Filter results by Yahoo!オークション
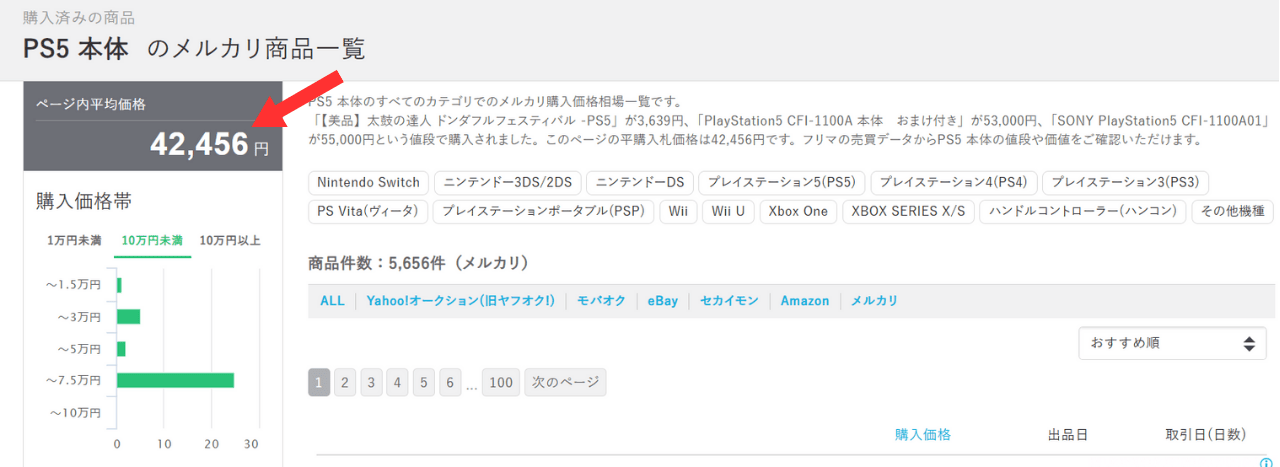 tap(460, 300)
